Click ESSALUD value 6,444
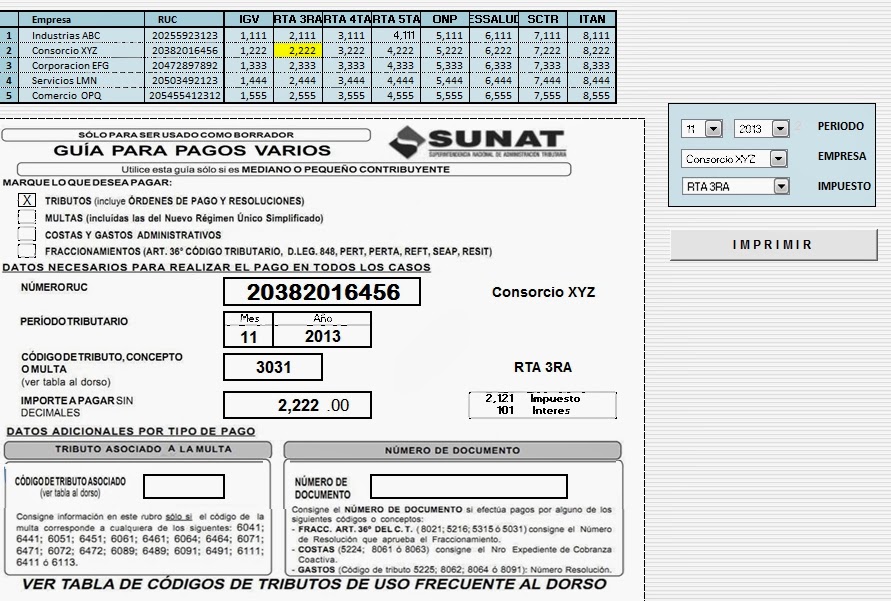 494,81
